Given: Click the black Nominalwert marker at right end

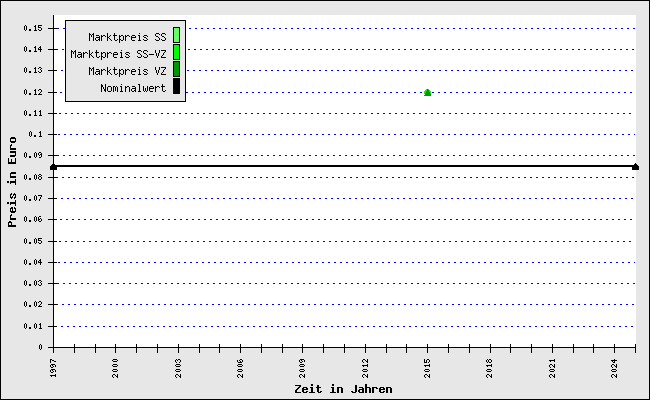Looking at the screenshot, I should 635,167.
